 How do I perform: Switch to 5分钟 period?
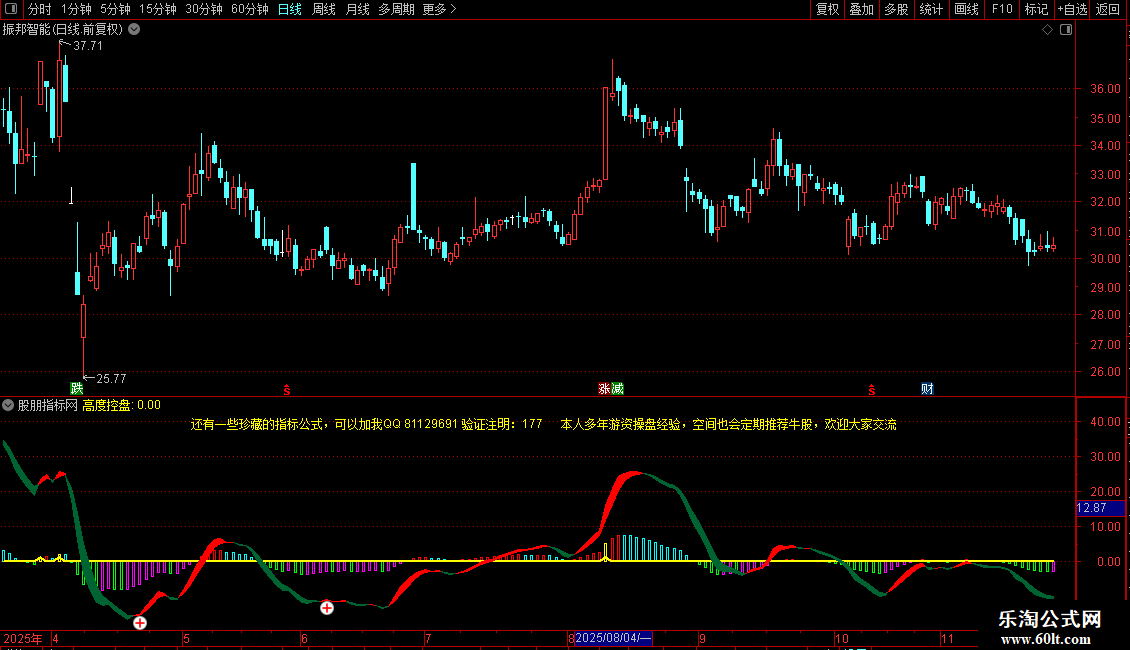click(x=115, y=9)
